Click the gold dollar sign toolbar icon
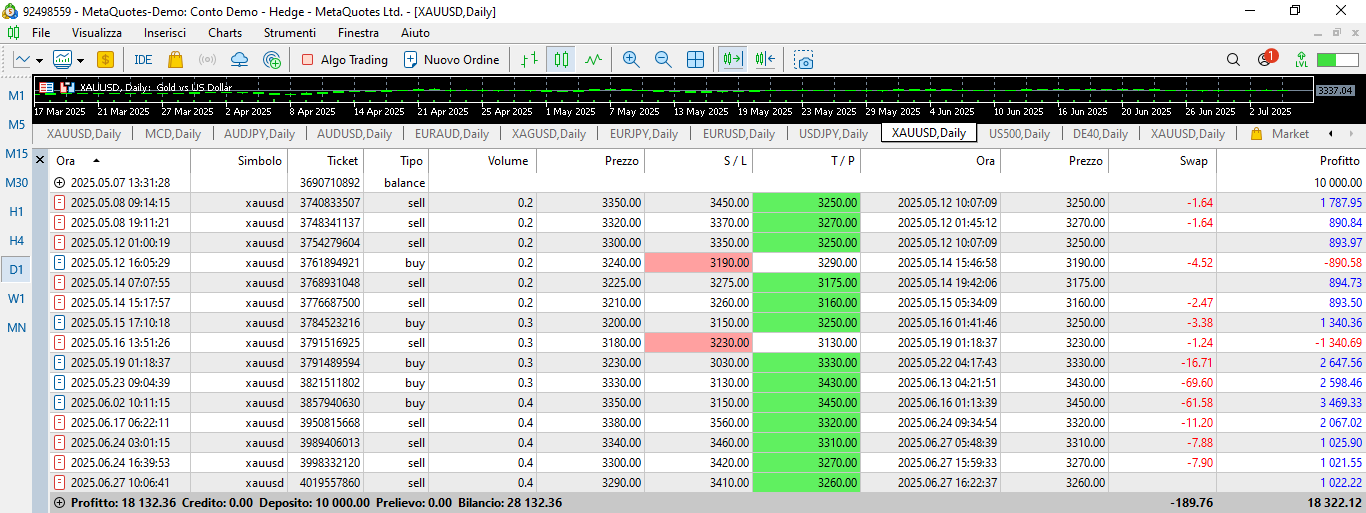The image size is (1366, 513). (x=105, y=60)
